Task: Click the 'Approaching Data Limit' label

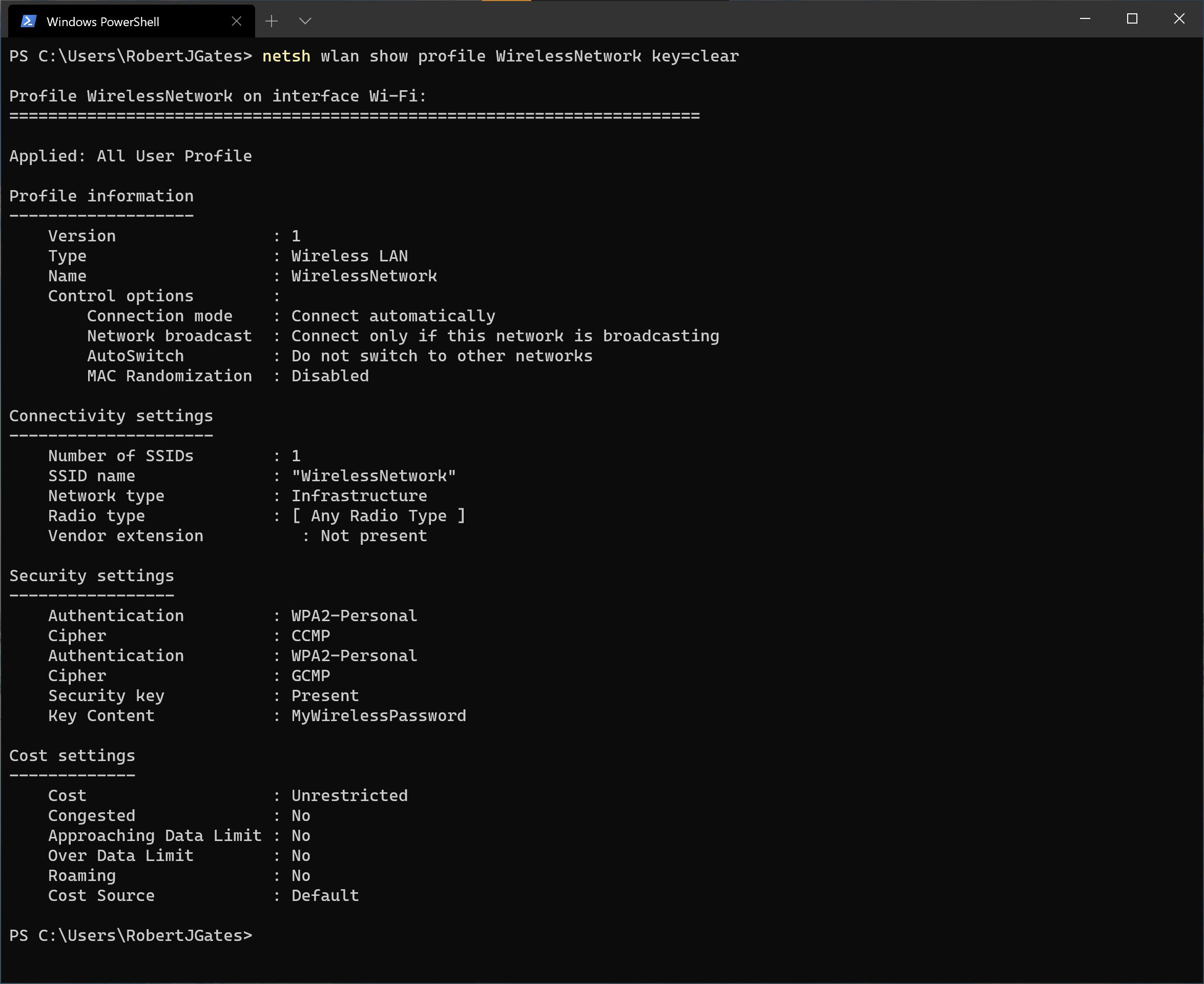Action: click(x=155, y=835)
